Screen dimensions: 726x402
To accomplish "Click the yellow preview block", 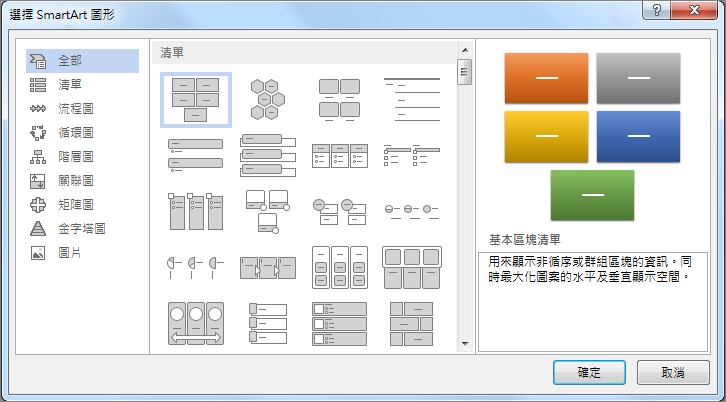I will (x=546, y=137).
